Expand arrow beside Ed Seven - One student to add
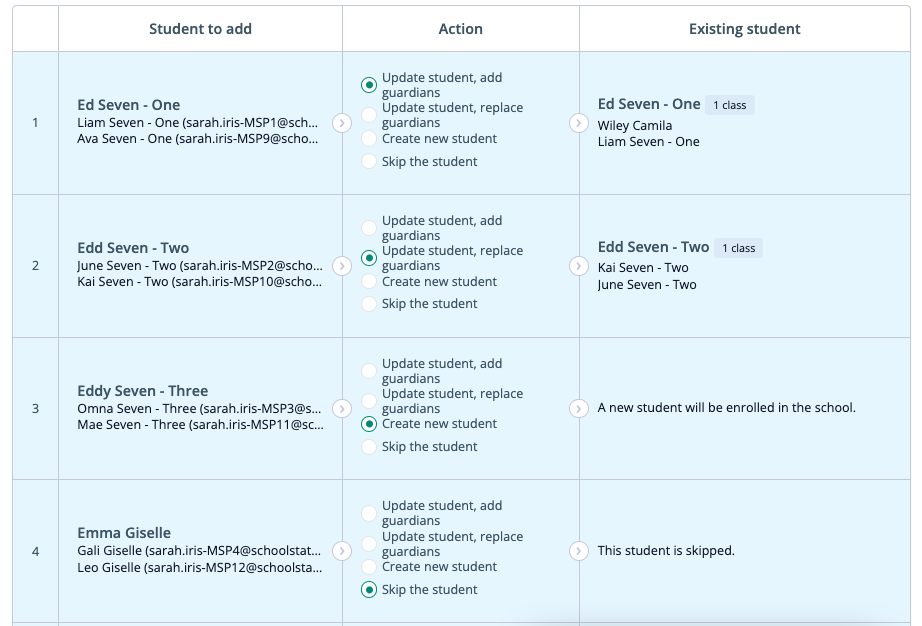This screenshot has width=922, height=626. [x=342, y=123]
